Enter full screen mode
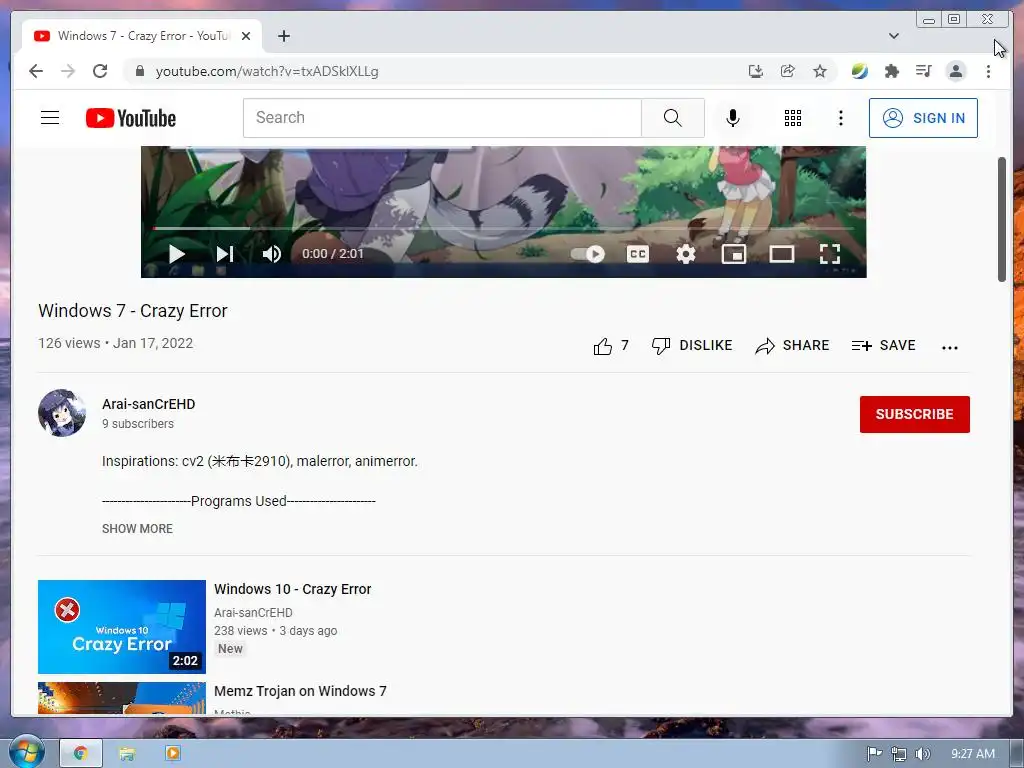This screenshot has width=1024, height=768. pos(829,254)
